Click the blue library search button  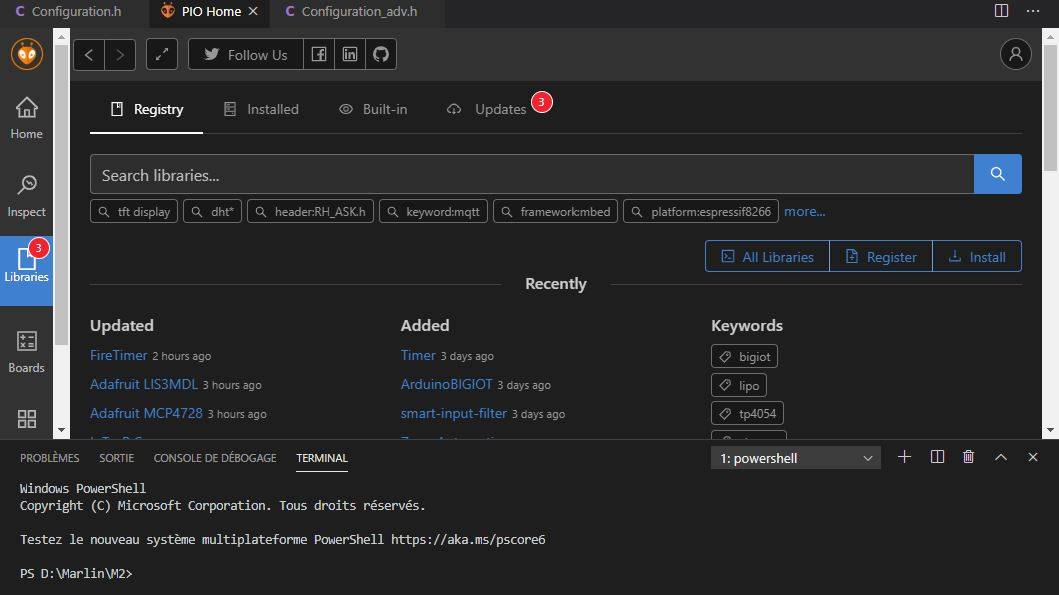point(998,174)
